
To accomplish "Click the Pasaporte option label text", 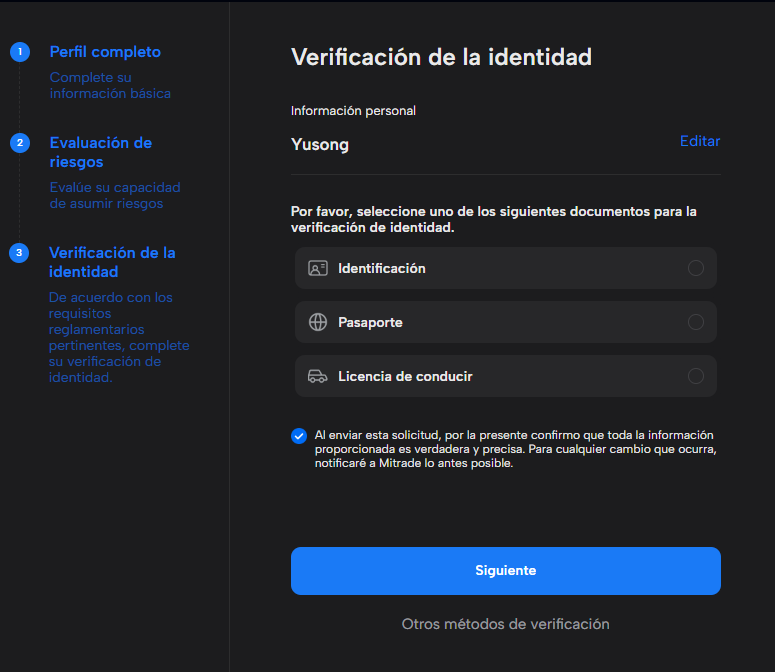I will pyautogui.click(x=370, y=322).
